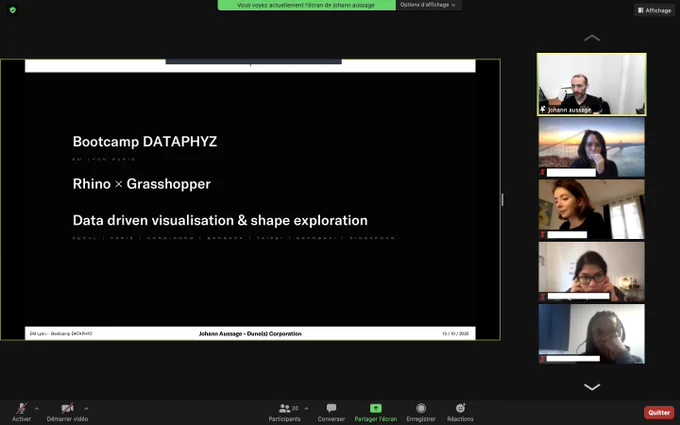
Task: Click the slide footer date 13 / 10 / 2020
Action: pyautogui.click(x=455, y=333)
